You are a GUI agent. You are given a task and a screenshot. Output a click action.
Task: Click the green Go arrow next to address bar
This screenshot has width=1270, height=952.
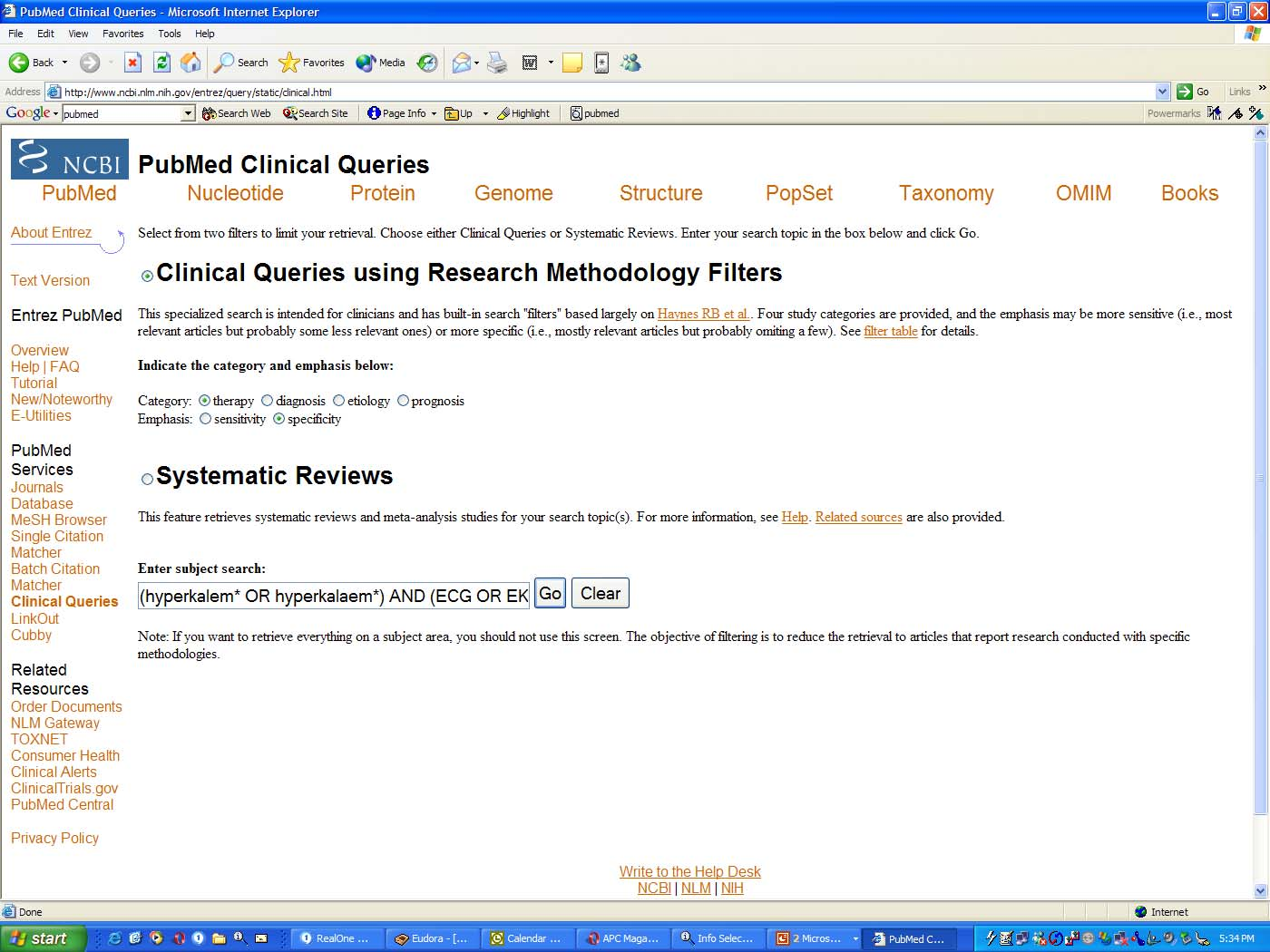pyautogui.click(x=1193, y=92)
